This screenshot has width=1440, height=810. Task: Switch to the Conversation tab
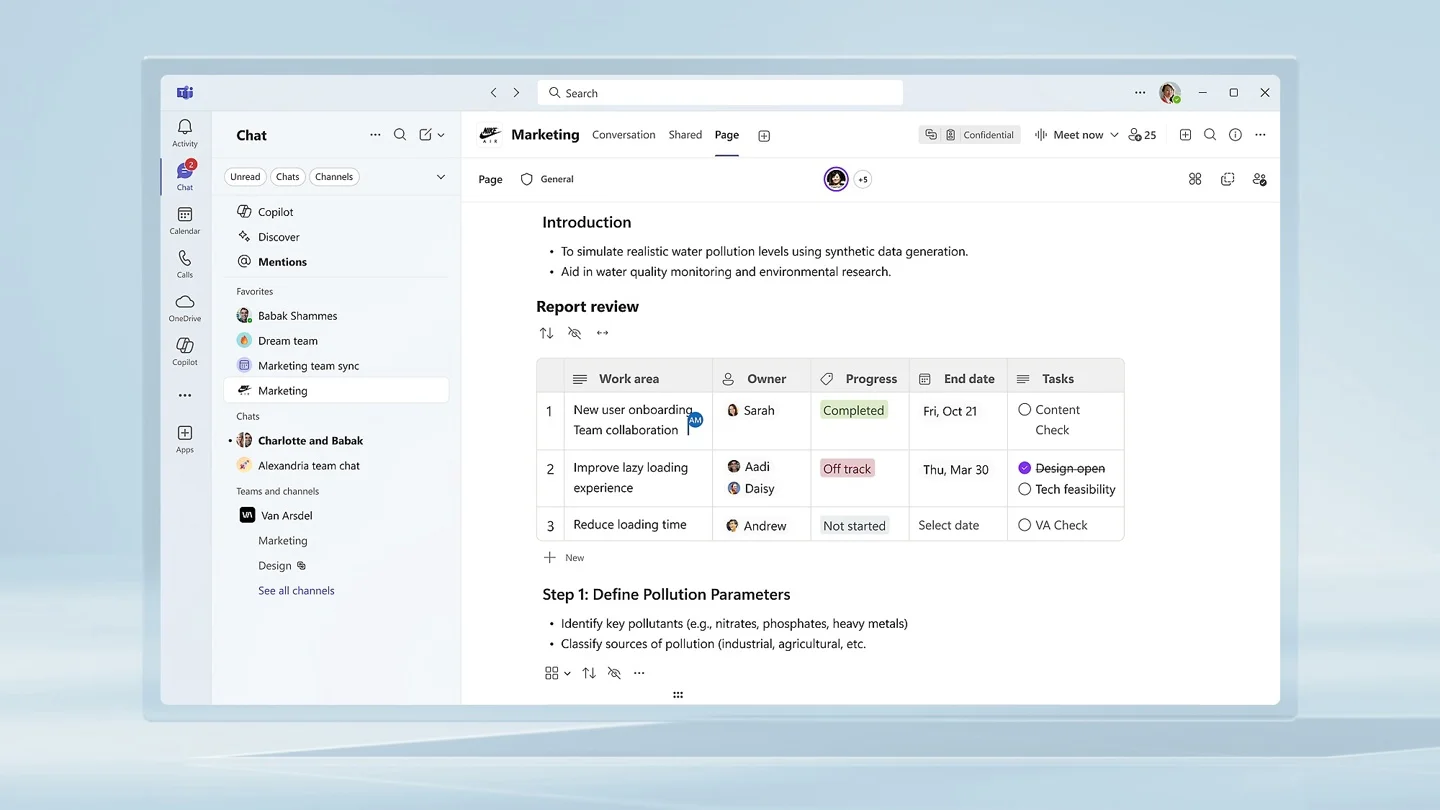coord(624,135)
